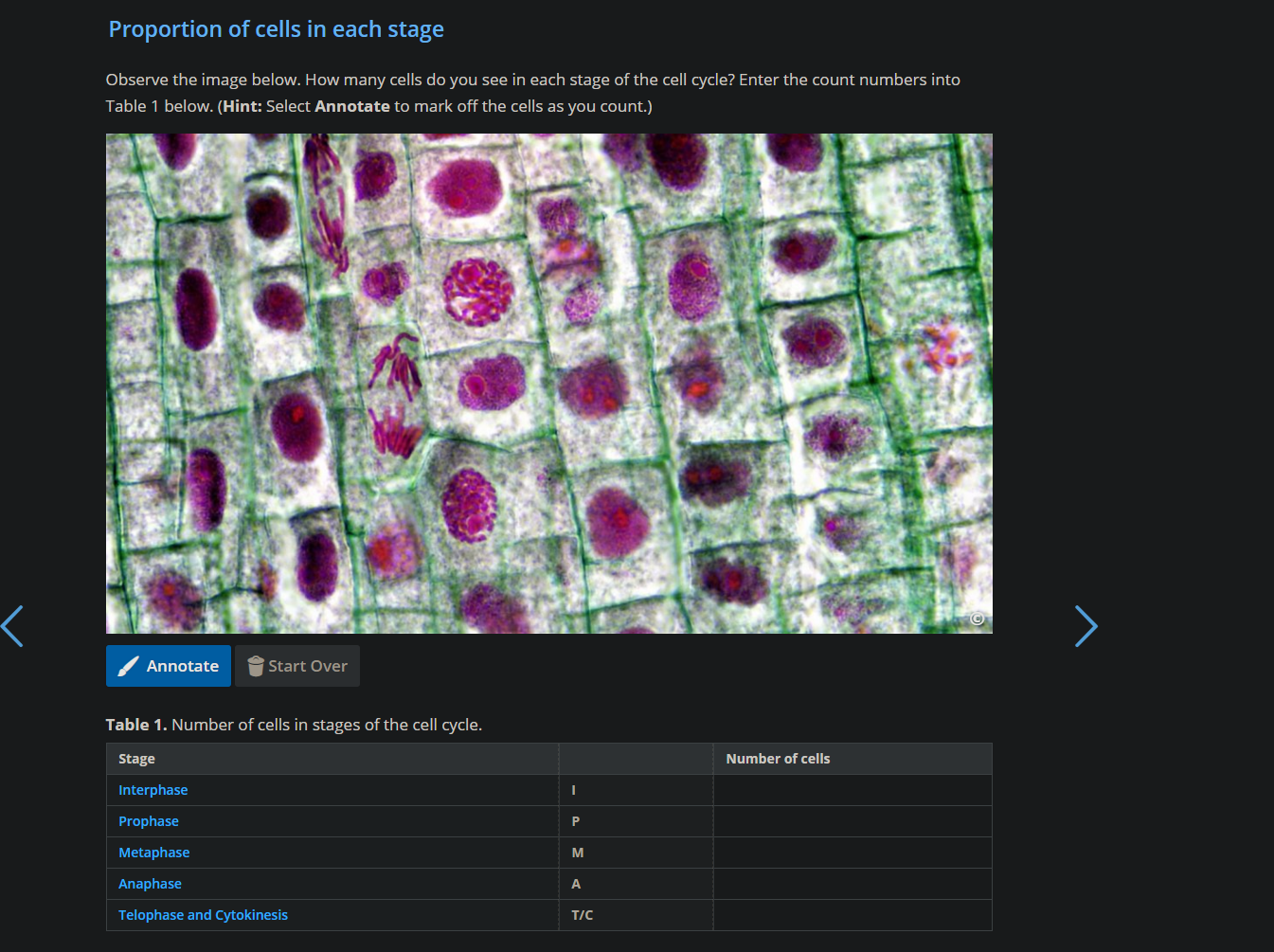Viewport: 1274px width, 952px height.
Task: Click the Proportion of cells heading
Action: (276, 28)
